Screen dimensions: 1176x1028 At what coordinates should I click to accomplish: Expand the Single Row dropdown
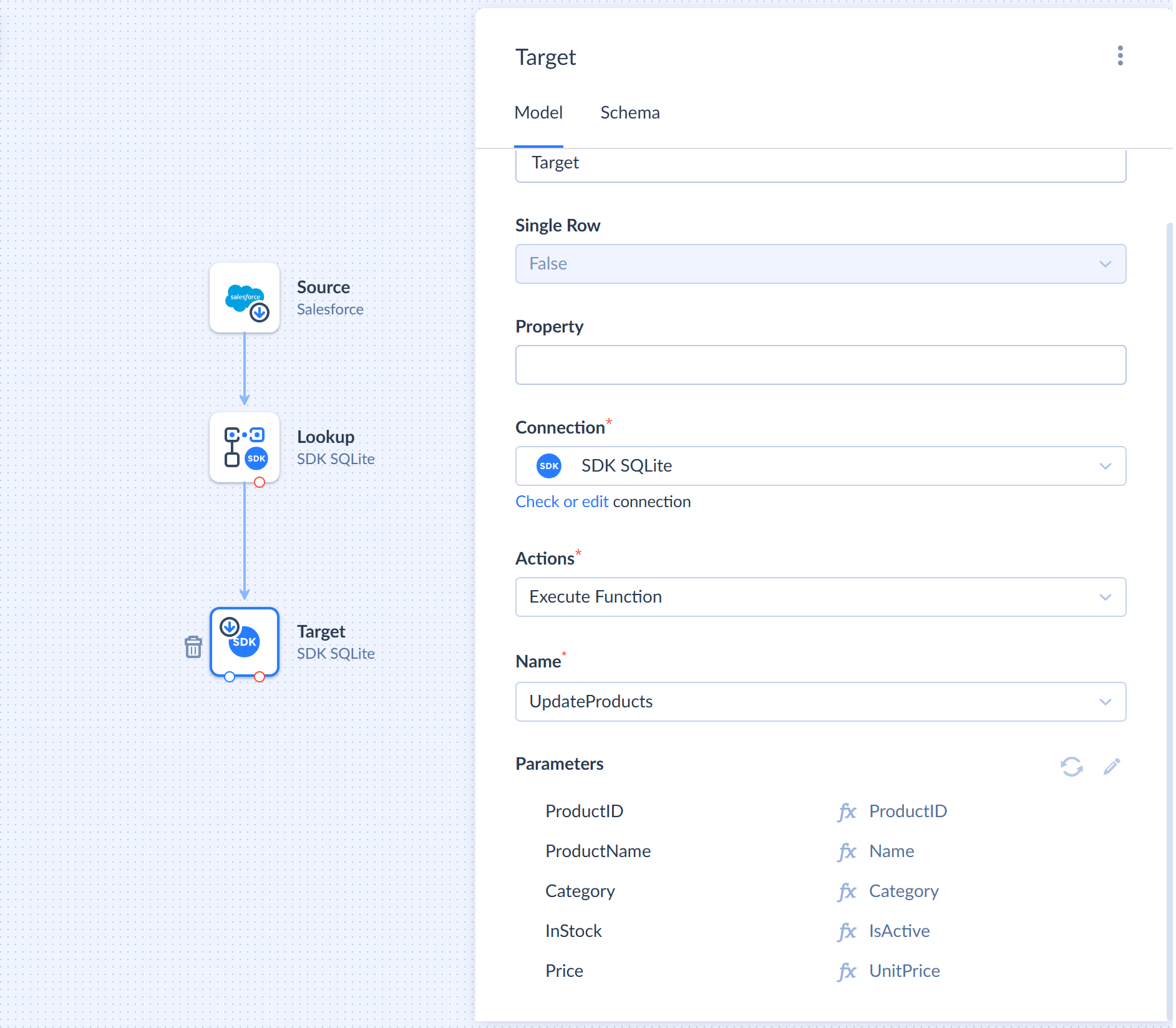820,264
